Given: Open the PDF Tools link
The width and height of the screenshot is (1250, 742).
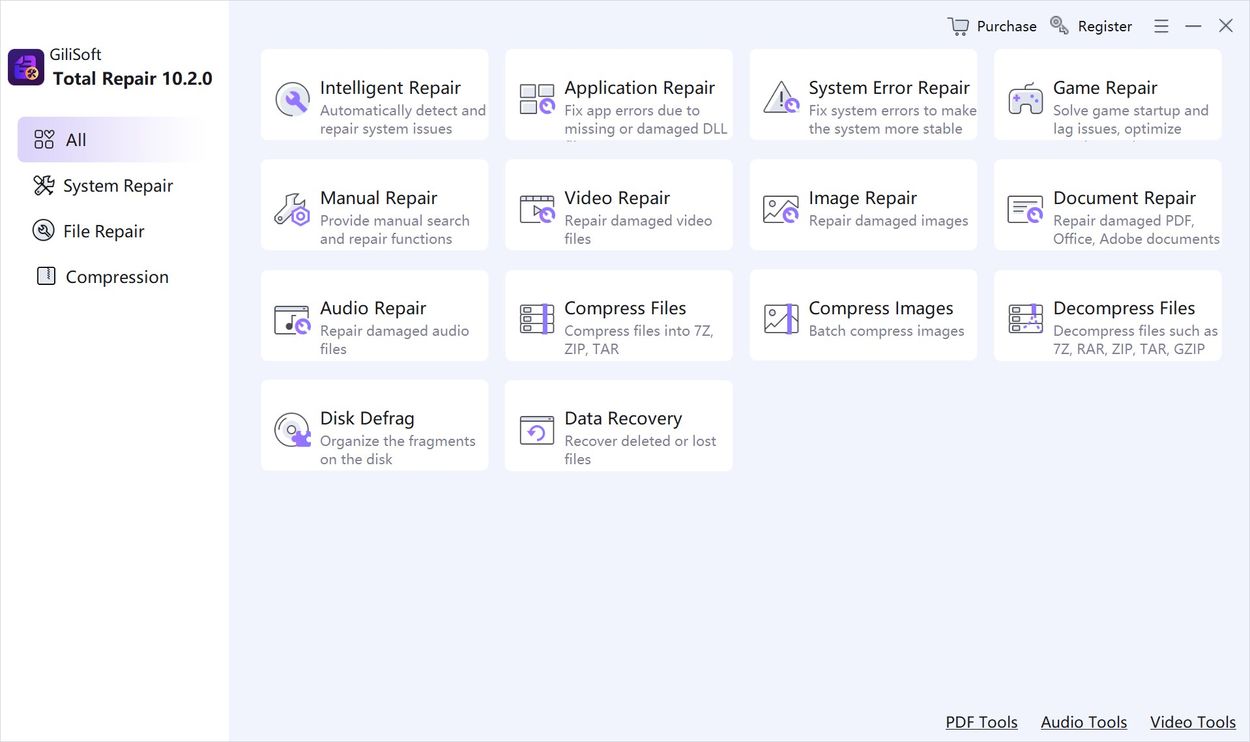Looking at the screenshot, I should (982, 722).
